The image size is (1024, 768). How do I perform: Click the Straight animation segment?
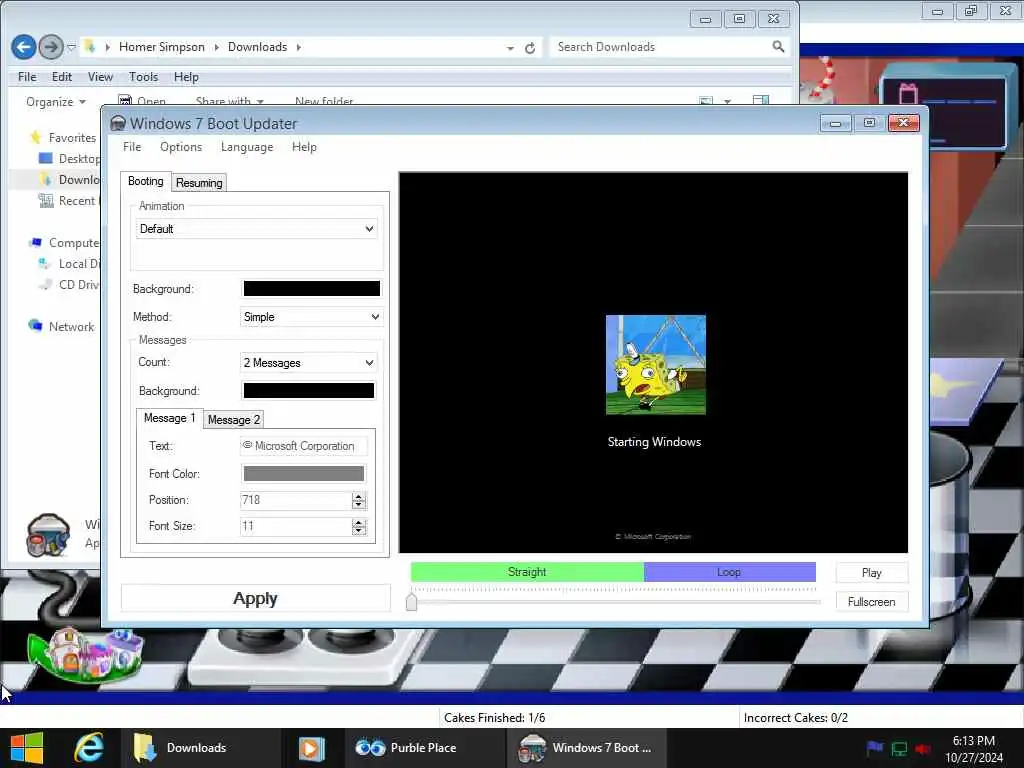pos(527,571)
